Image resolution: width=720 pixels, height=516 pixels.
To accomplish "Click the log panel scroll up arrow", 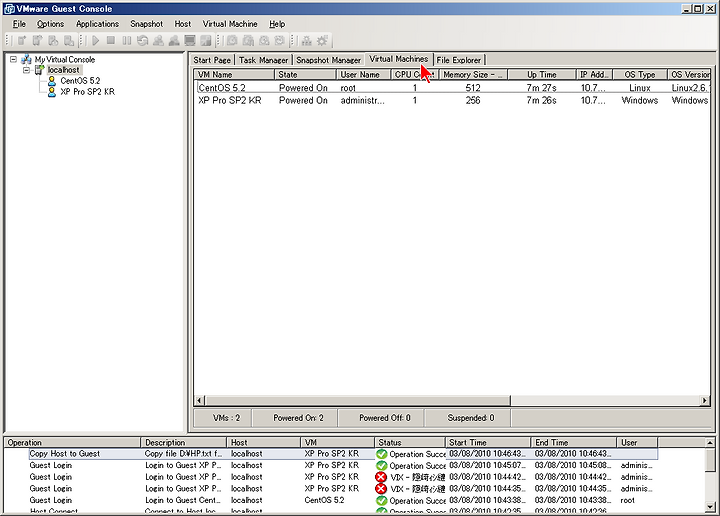I will tap(710, 443).
